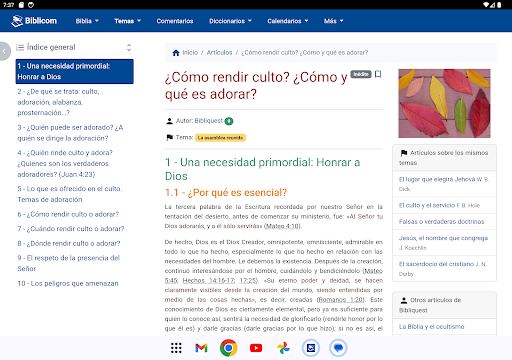The image size is (512, 360).
Task: Click the author person icon
Action: pos(169,121)
